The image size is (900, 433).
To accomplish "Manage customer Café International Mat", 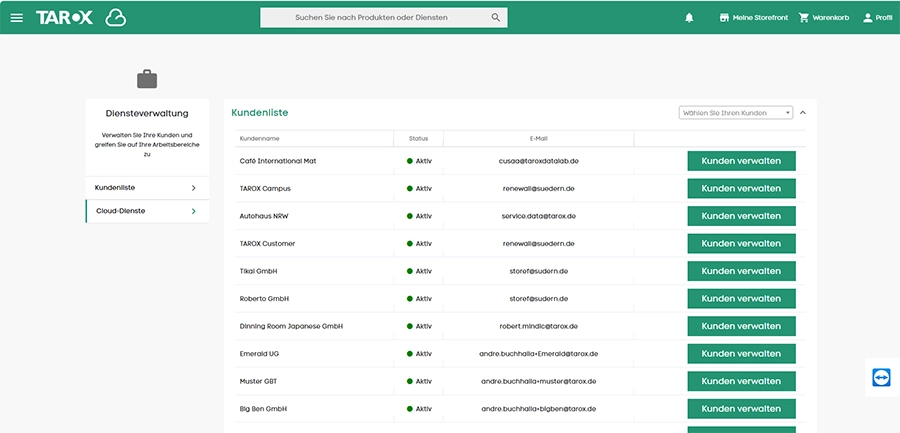I will [x=741, y=161].
